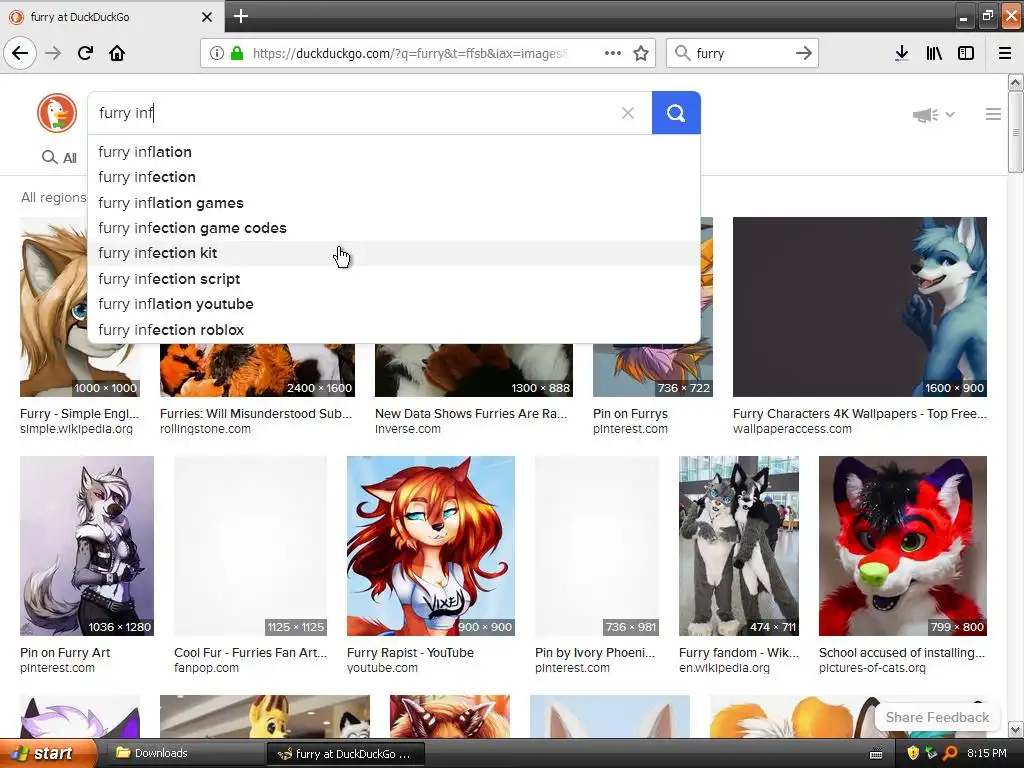This screenshot has height=768, width=1024.
Task: Choose suggestion 'furry inflation youtube'
Action: click(x=393, y=304)
